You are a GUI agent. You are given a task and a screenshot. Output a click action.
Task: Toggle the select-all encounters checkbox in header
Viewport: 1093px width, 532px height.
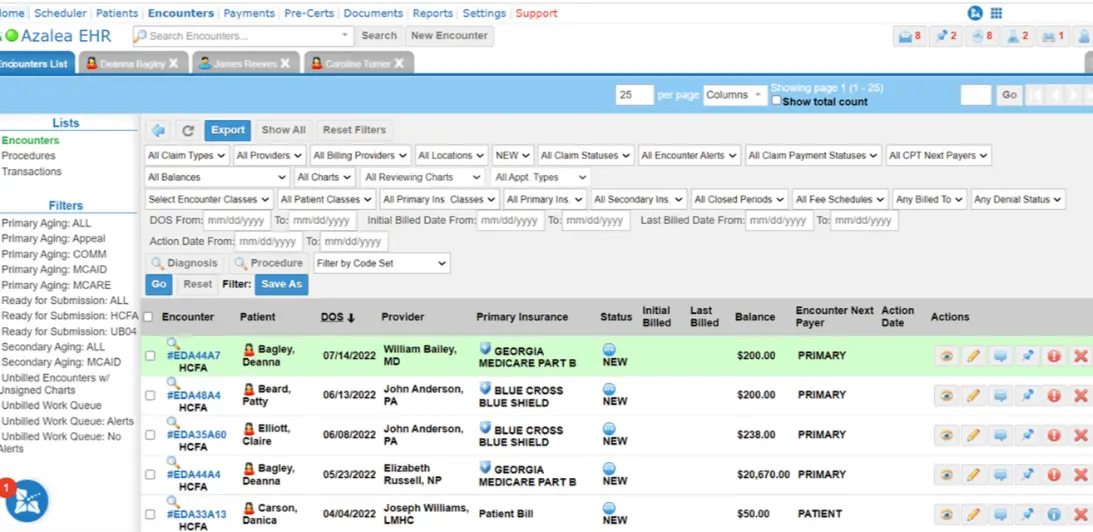148,317
